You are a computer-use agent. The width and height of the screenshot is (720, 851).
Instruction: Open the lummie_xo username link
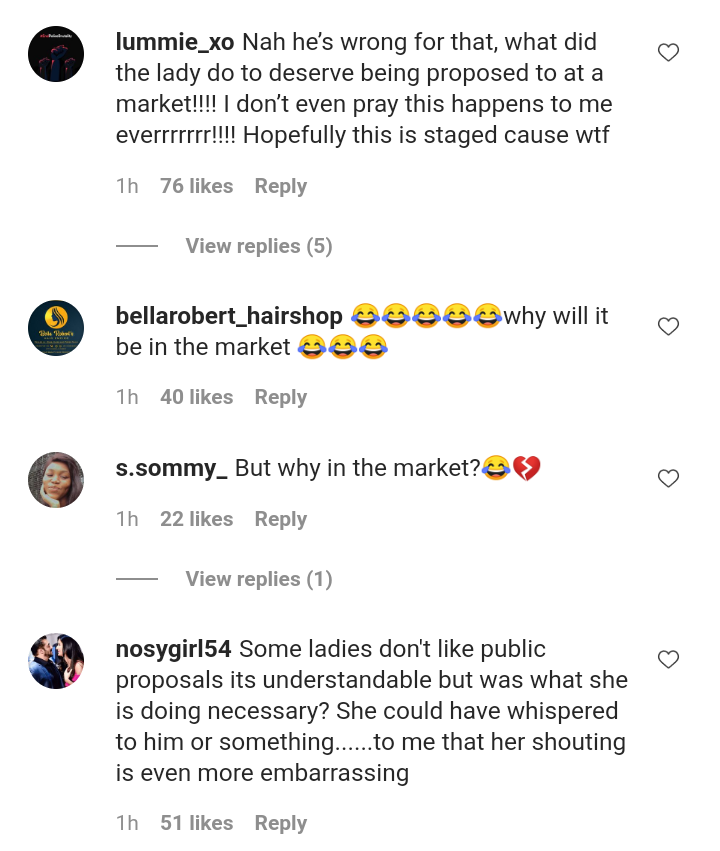(175, 42)
